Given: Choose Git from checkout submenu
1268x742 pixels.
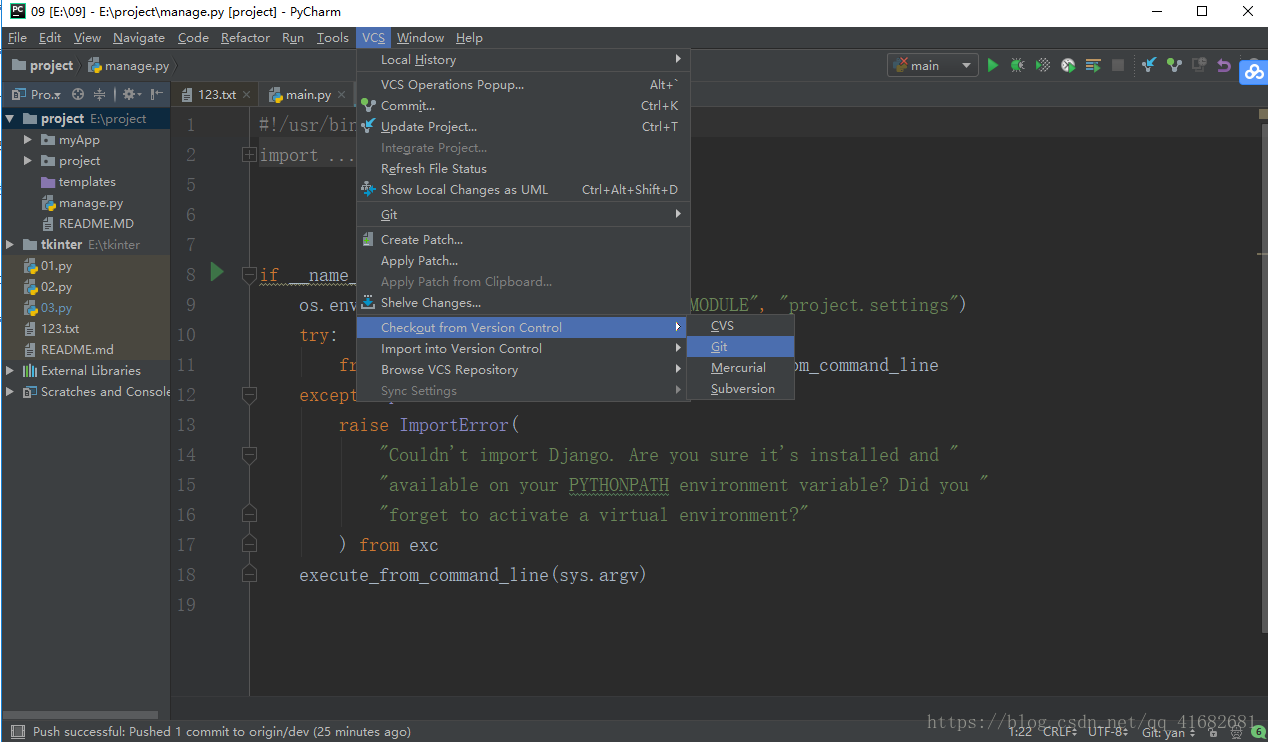Looking at the screenshot, I should [x=740, y=347].
